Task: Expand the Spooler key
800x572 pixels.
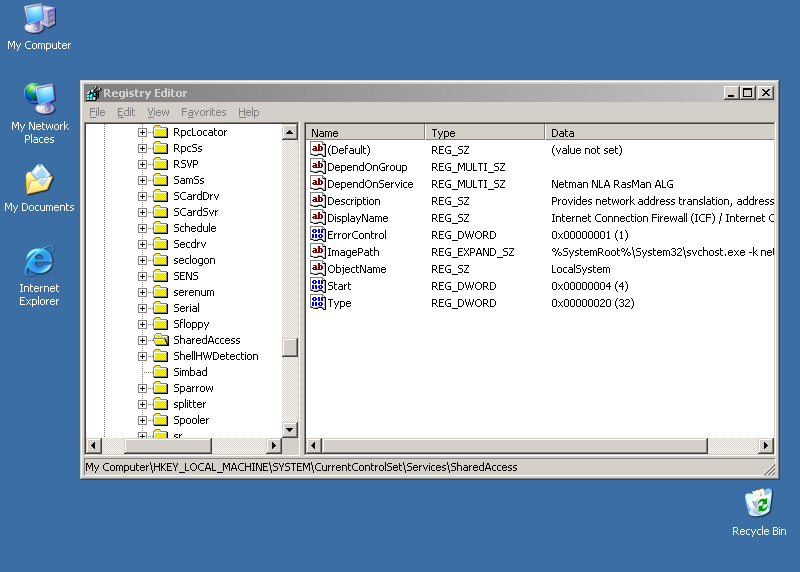Action: pos(142,420)
